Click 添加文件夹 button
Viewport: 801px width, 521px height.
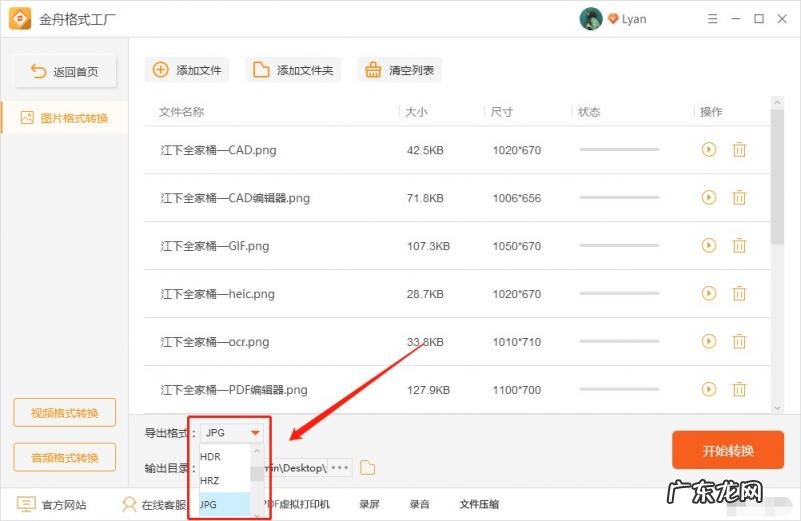click(293, 70)
